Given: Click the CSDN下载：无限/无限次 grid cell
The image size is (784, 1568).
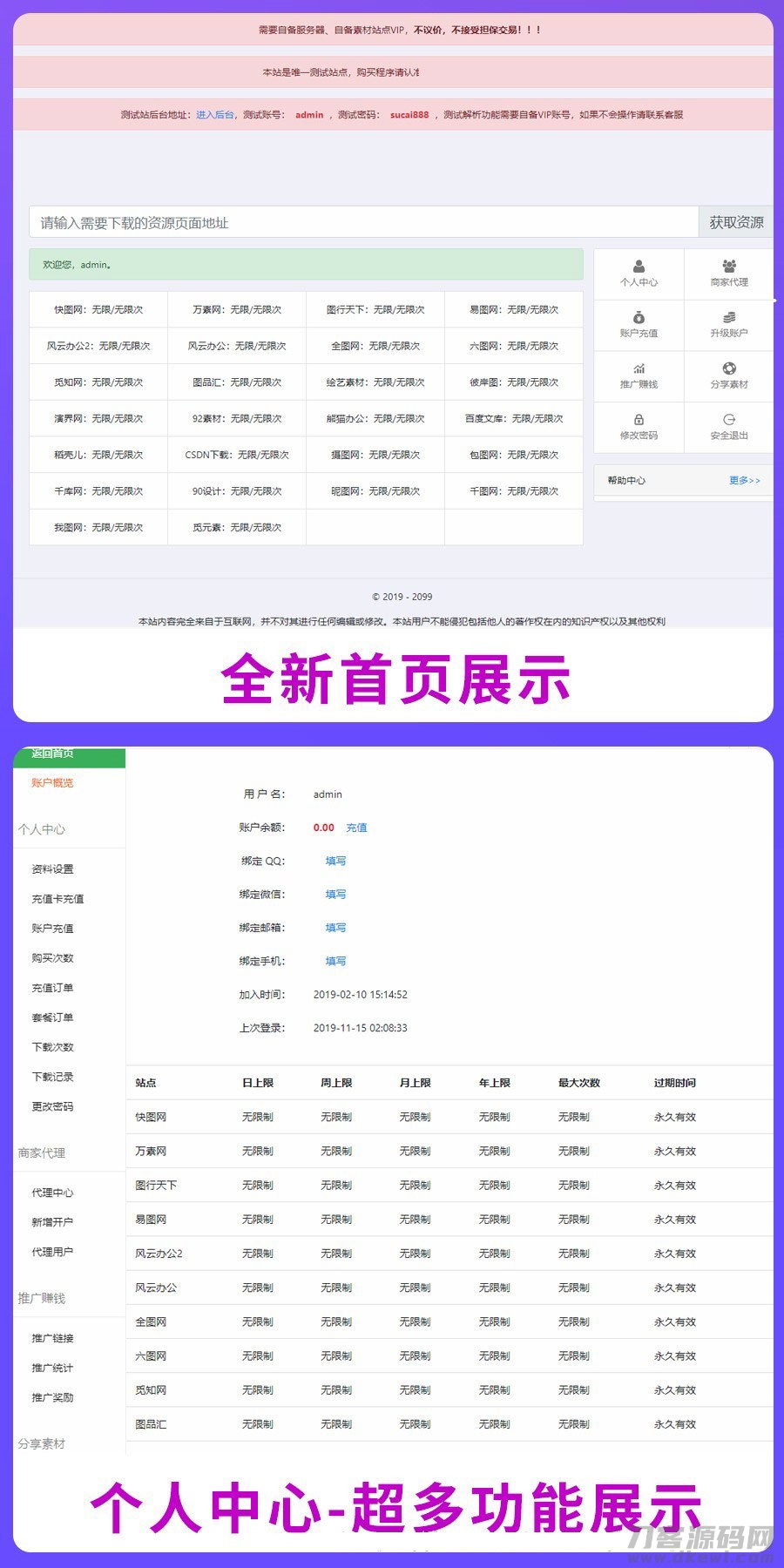Looking at the screenshot, I should pyautogui.click(x=237, y=455).
